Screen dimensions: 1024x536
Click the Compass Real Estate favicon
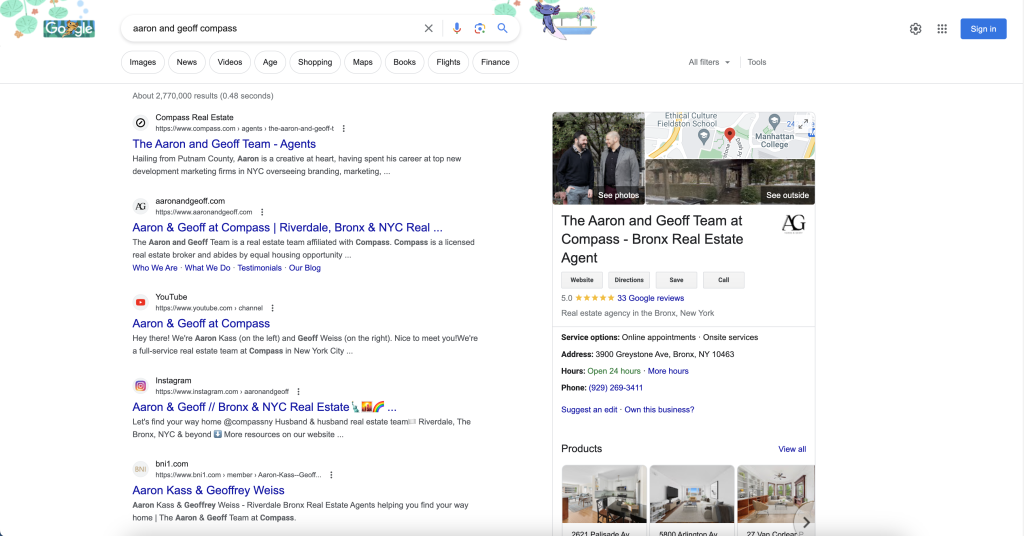tap(140, 123)
